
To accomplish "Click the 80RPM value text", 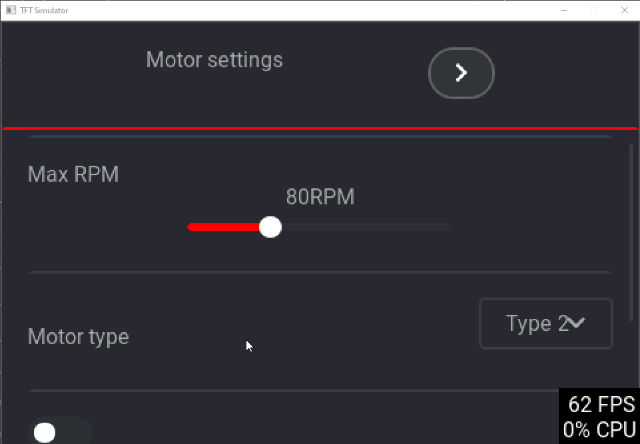I will [x=320, y=197].
